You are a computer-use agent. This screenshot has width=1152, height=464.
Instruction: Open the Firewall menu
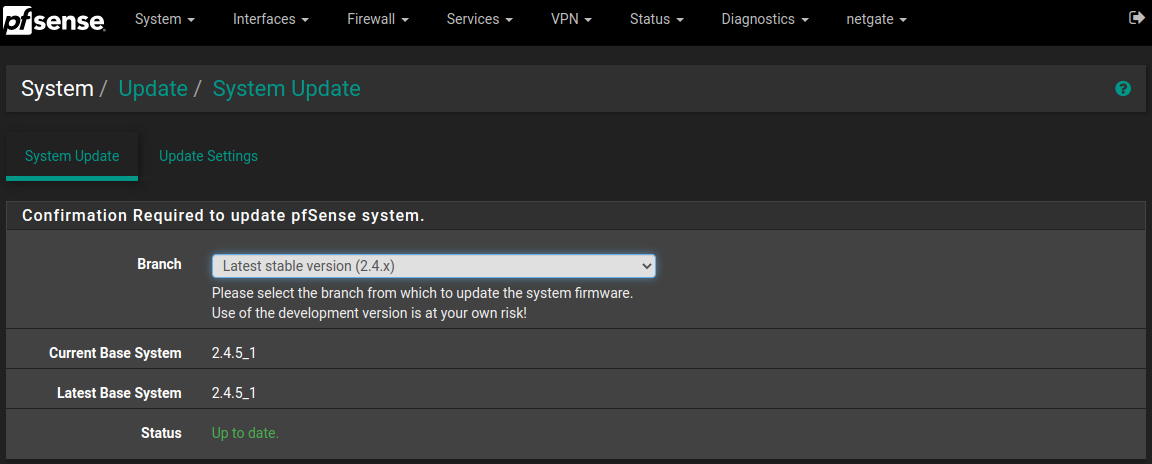tap(378, 20)
